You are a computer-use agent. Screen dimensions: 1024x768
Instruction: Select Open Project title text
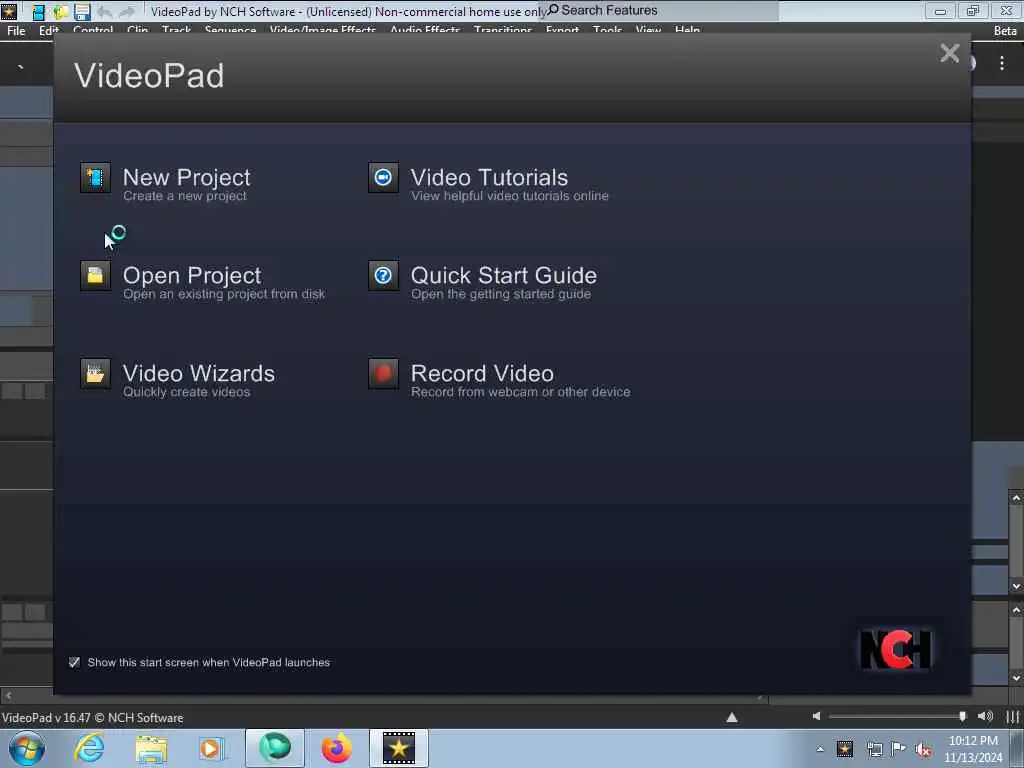(x=192, y=275)
